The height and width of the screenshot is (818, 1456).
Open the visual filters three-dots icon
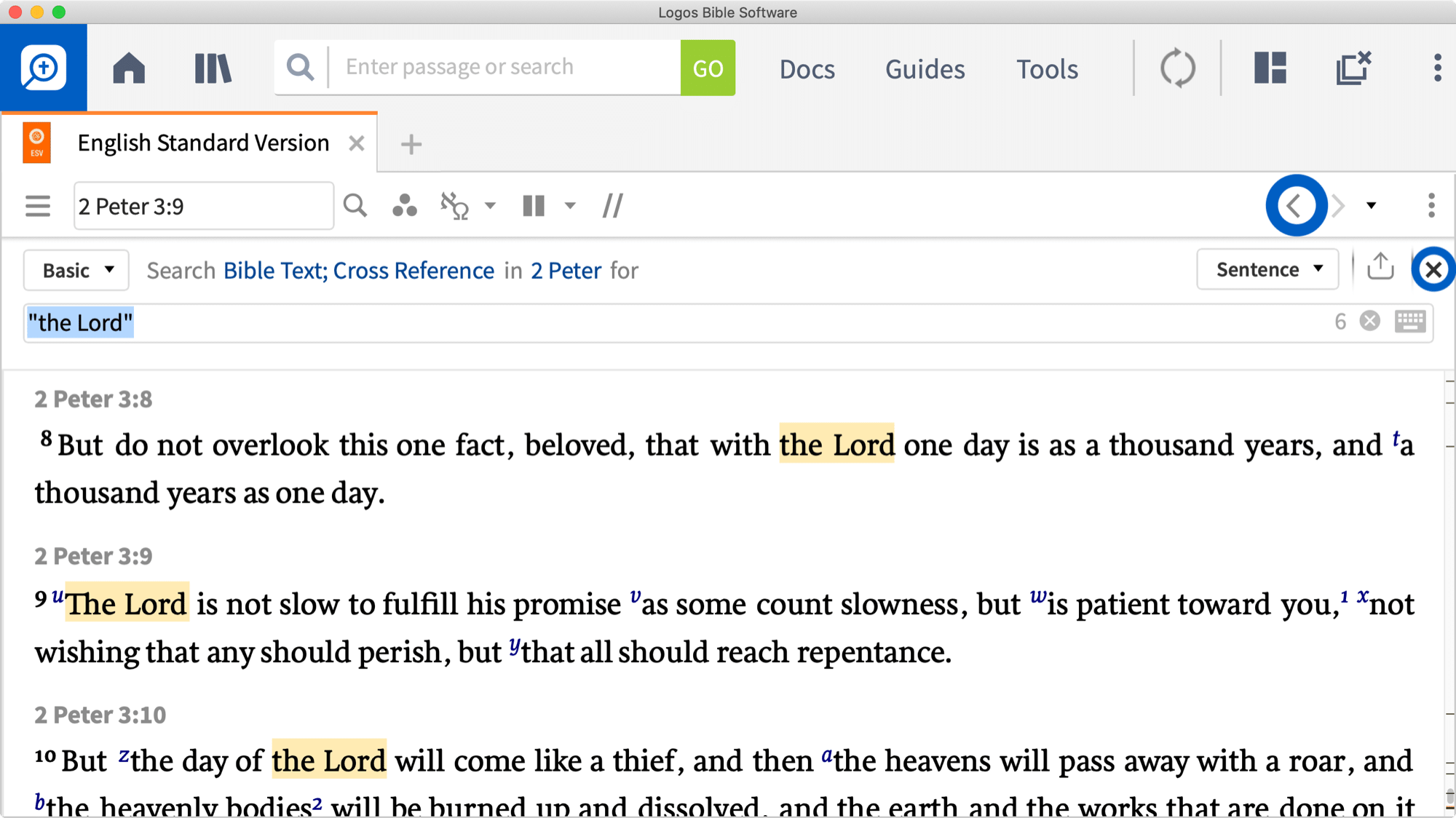[405, 206]
